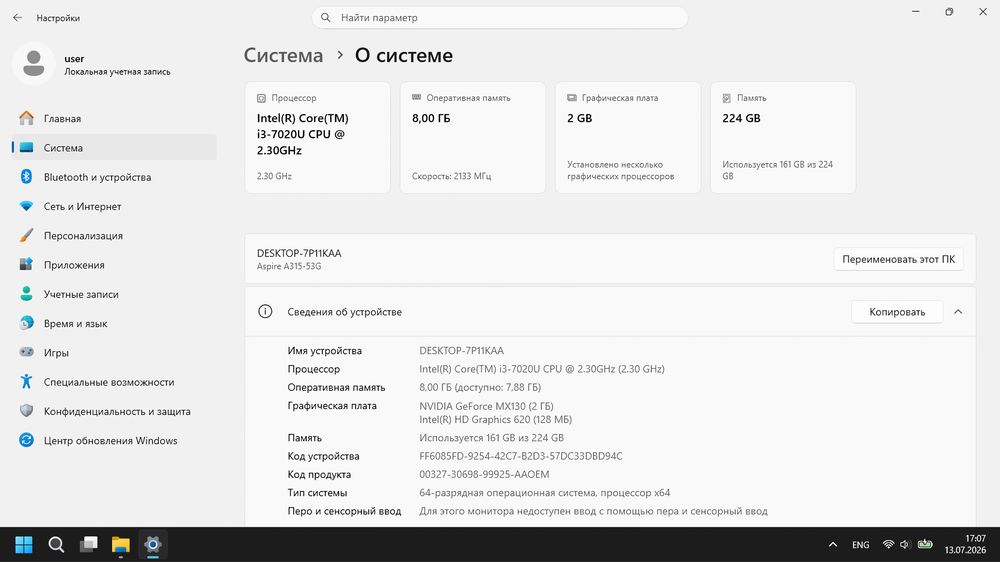The width and height of the screenshot is (1000, 562).
Task: Open Bluetooth и устройства page
Action: pos(114,177)
